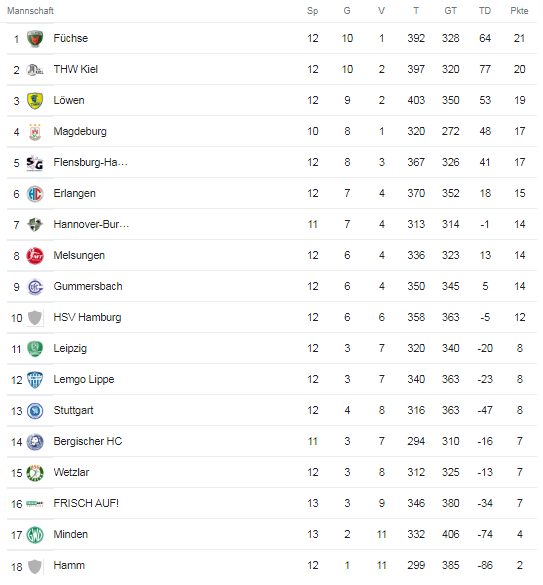
Task: Click the gray HSV Hamburg placeholder shield
Action: pyautogui.click(x=35, y=318)
